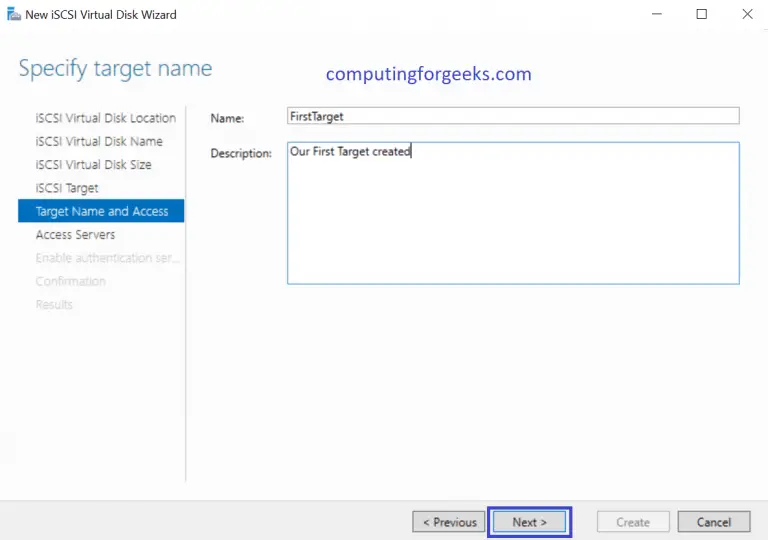Go to iSCSI Virtual Disk Location step
The width and height of the screenshot is (768, 540).
(x=105, y=118)
